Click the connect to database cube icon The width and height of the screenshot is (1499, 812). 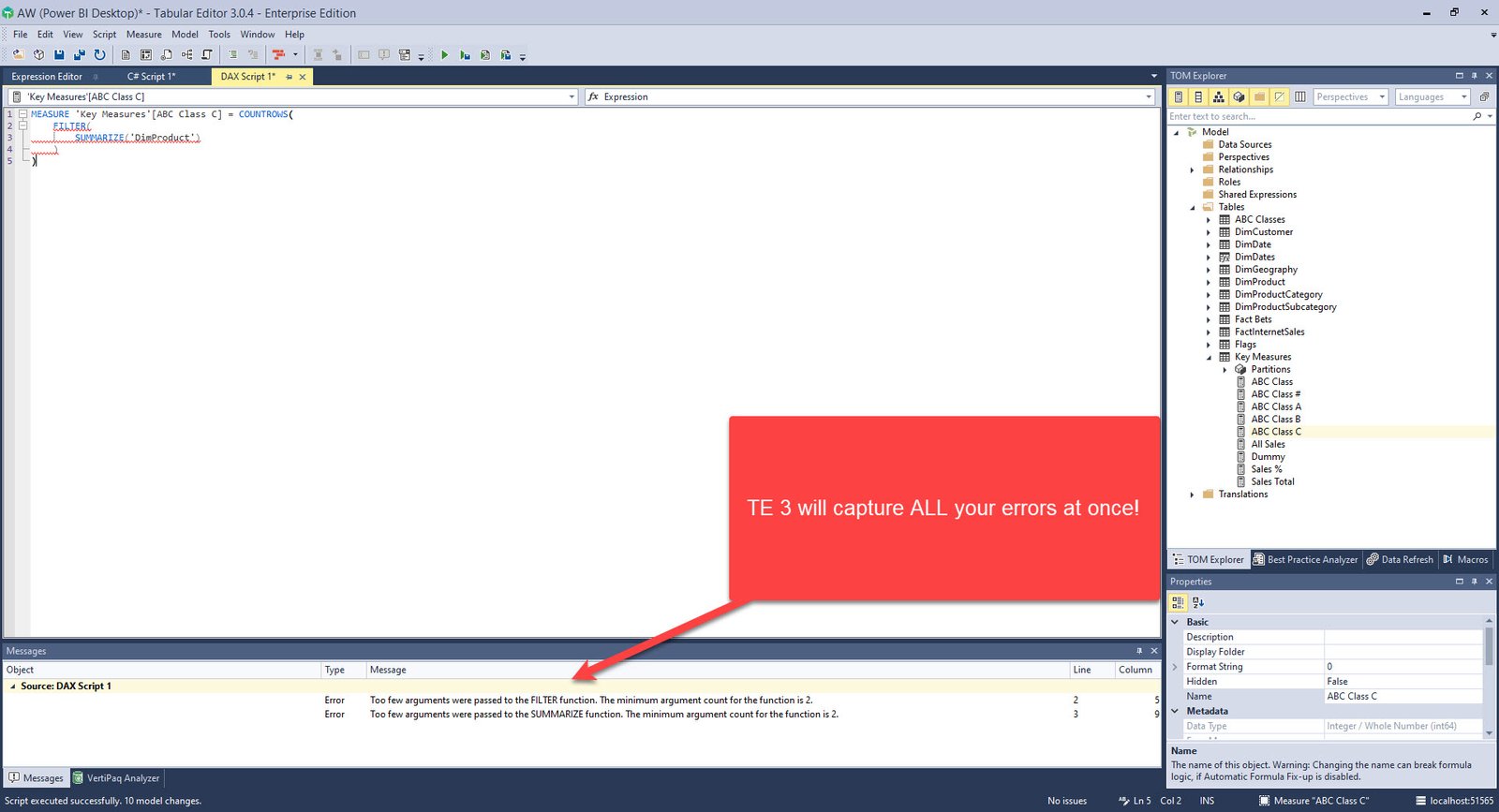point(38,54)
